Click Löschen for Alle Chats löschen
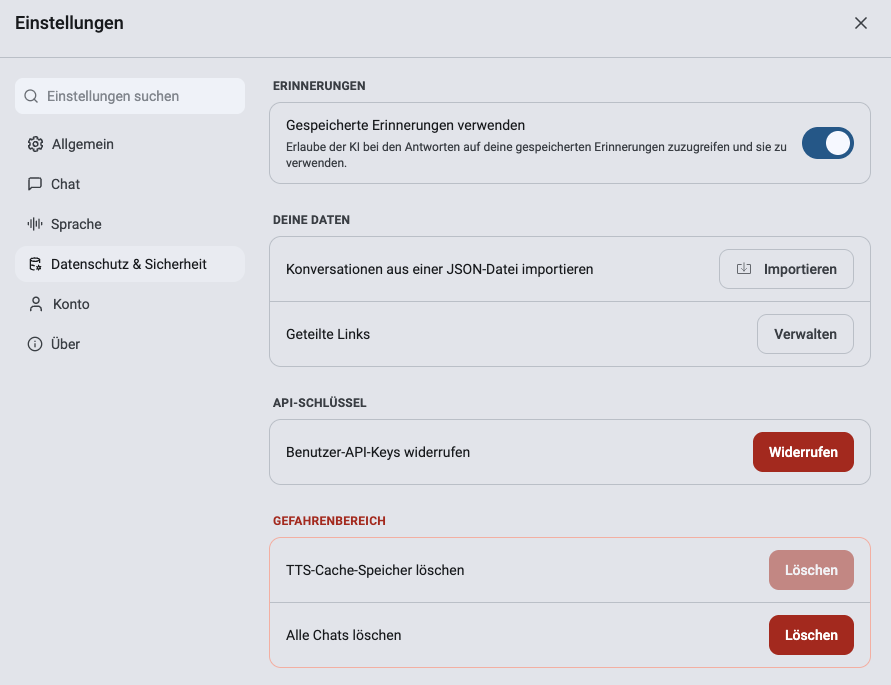Viewport: 891px width, 685px height. [811, 635]
